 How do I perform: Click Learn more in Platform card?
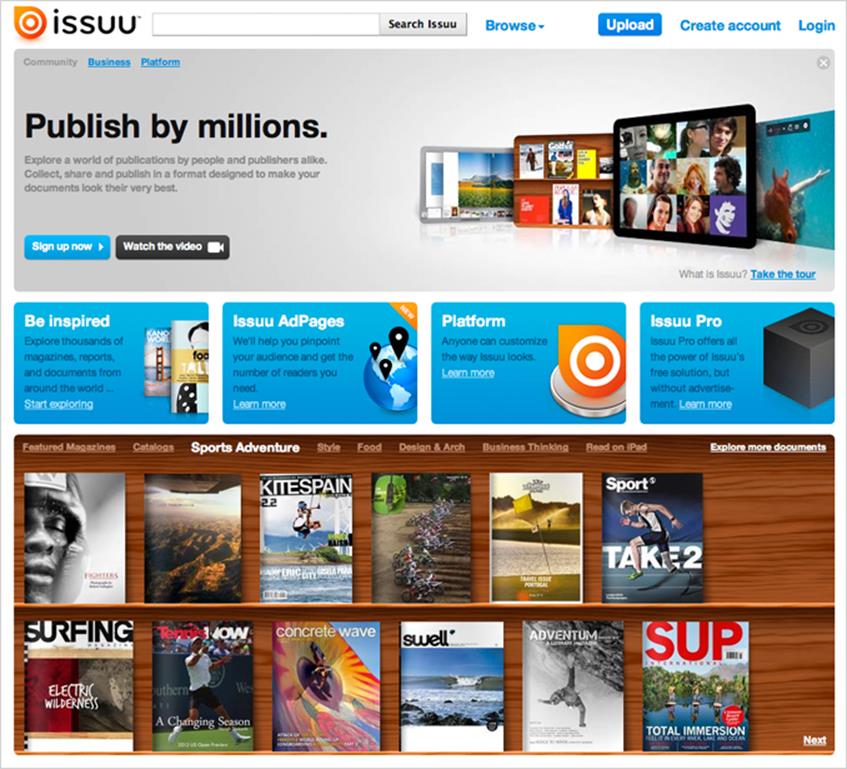pos(468,373)
